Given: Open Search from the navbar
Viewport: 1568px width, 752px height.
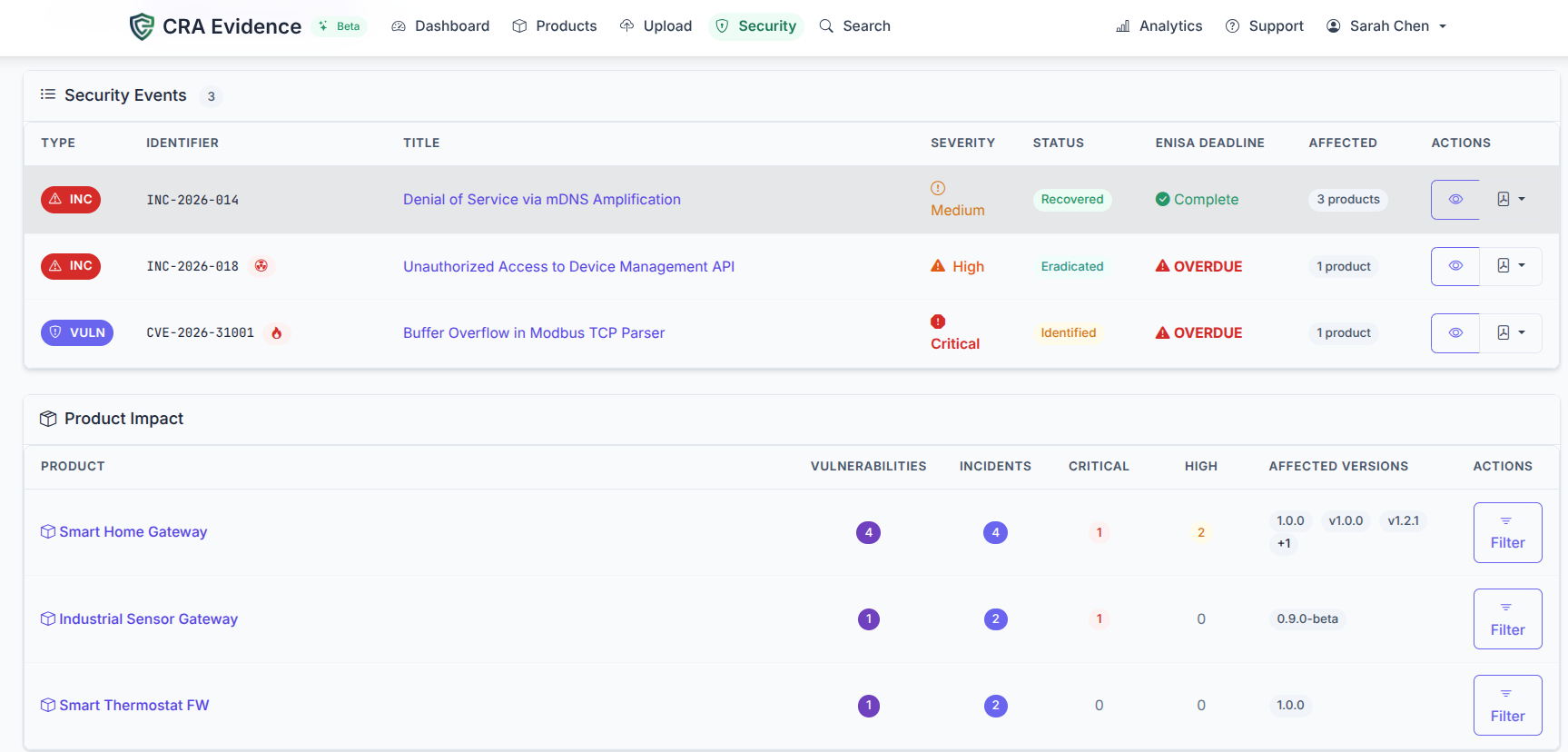Looking at the screenshot, I should (x=855, y=26).
